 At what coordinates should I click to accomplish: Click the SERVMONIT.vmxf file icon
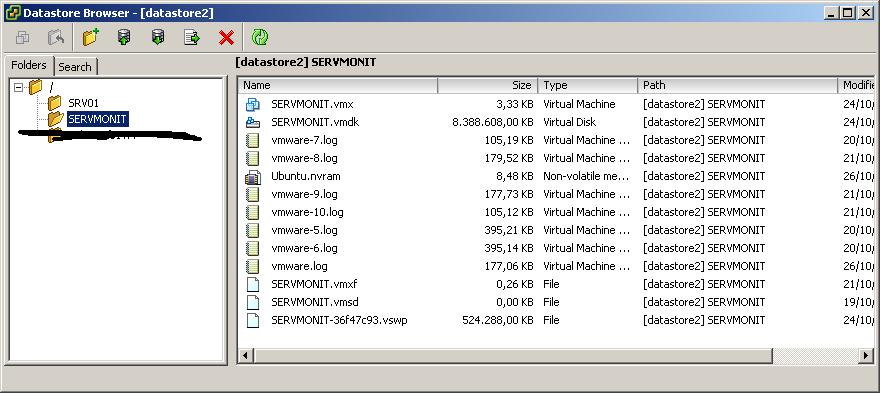[253, 284]
